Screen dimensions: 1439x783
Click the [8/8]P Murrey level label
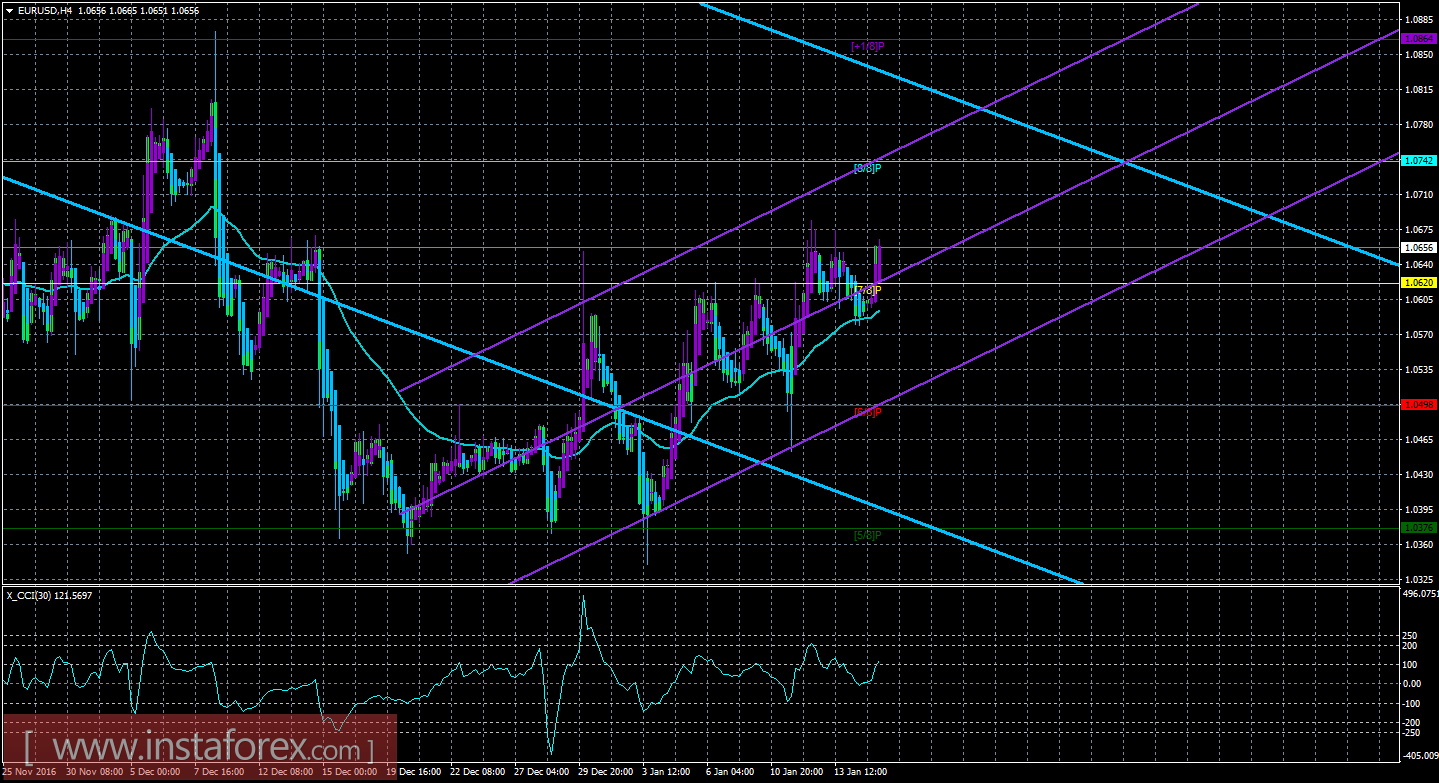(867, 168)
